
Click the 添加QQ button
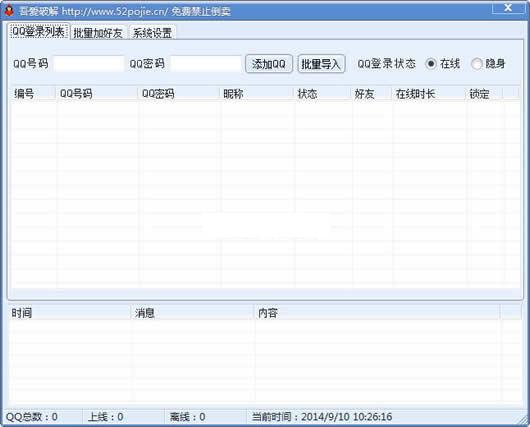[269, 64]
